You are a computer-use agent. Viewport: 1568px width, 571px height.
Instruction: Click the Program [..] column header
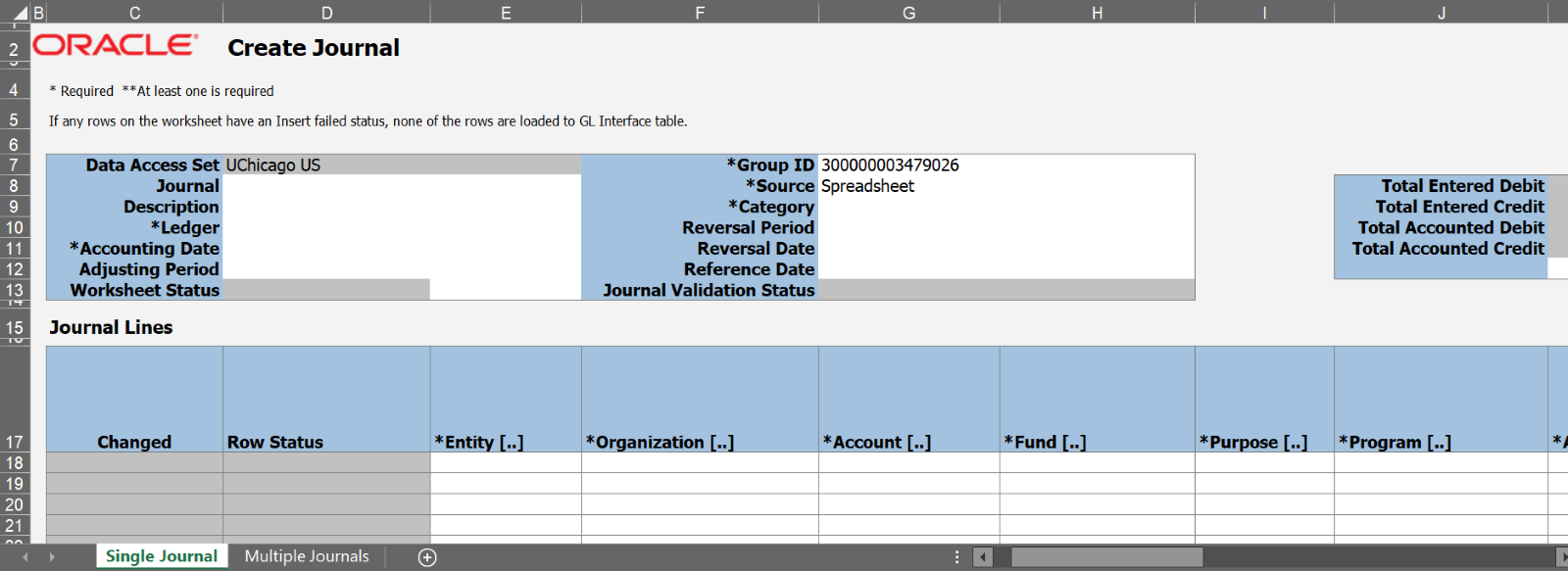click(x=1442, y=400)
